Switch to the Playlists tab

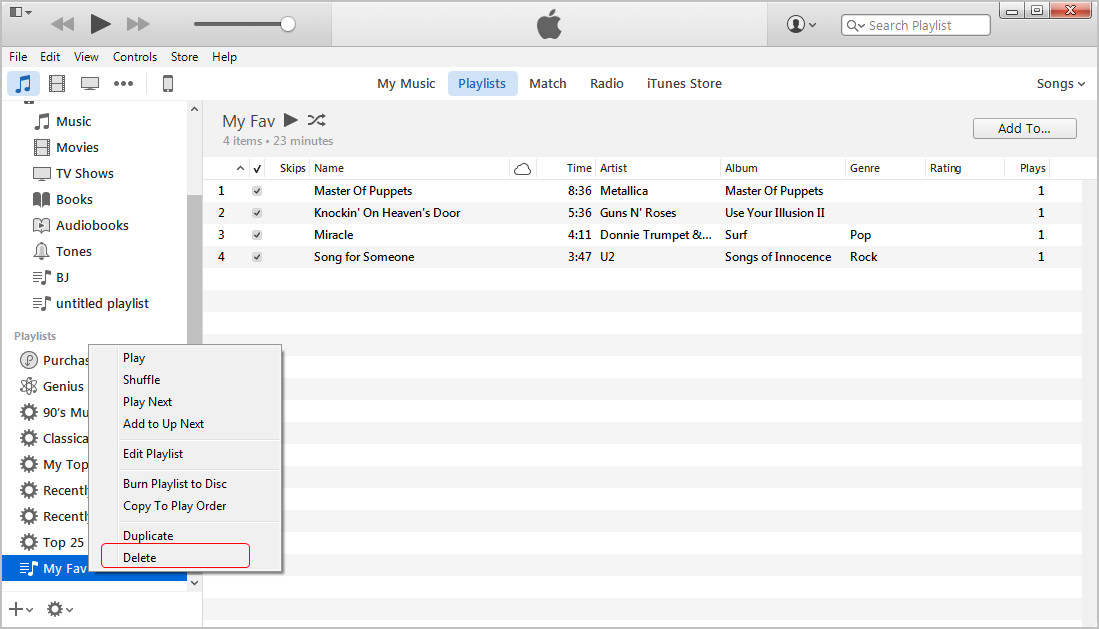(482, 83)
